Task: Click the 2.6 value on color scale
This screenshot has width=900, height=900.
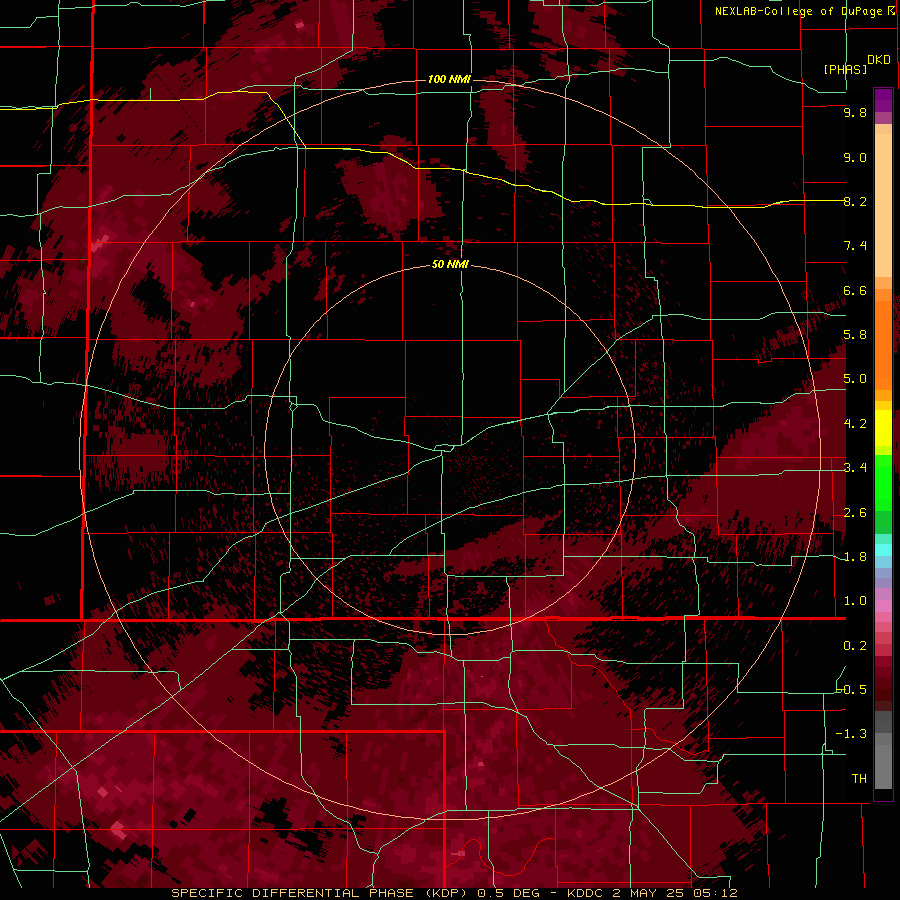Action: pos(855,513)
